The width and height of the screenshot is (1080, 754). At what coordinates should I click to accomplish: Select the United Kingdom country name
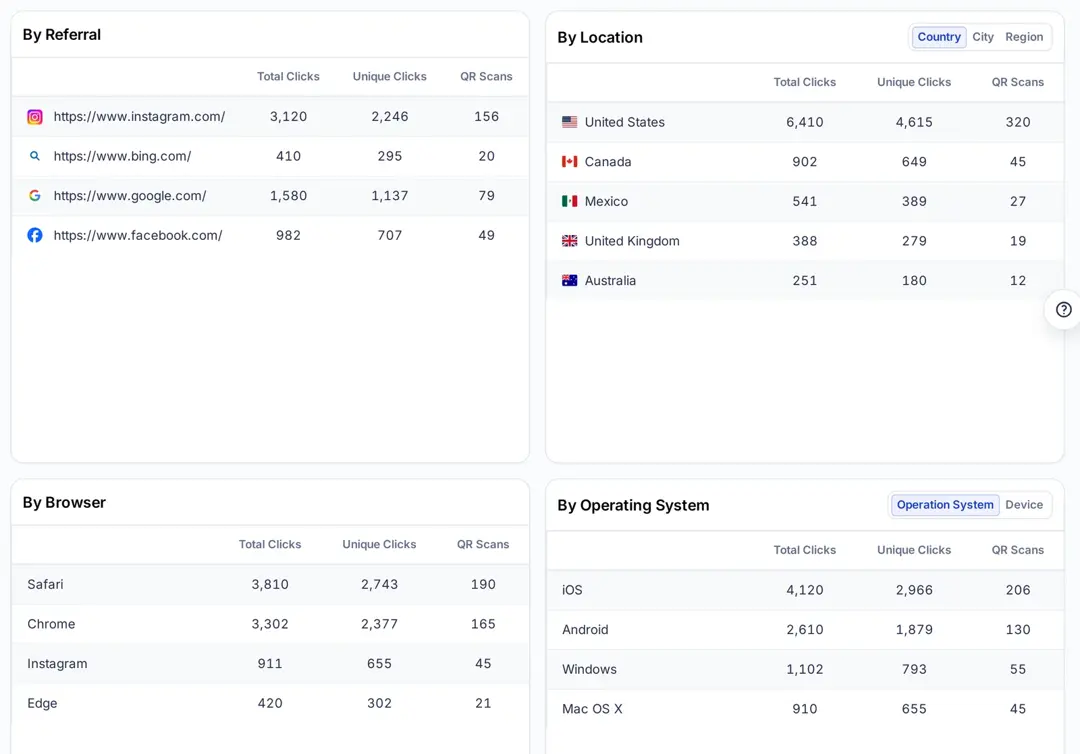tap(632, 241)
